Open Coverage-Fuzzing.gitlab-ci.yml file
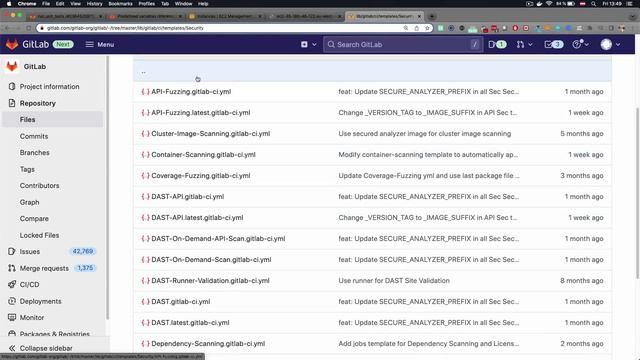Screen dimensions: 640x360 coord(201,176)
